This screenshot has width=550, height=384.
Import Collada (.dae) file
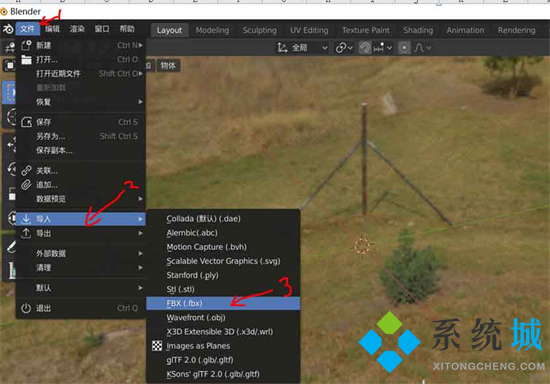(223, 218)
